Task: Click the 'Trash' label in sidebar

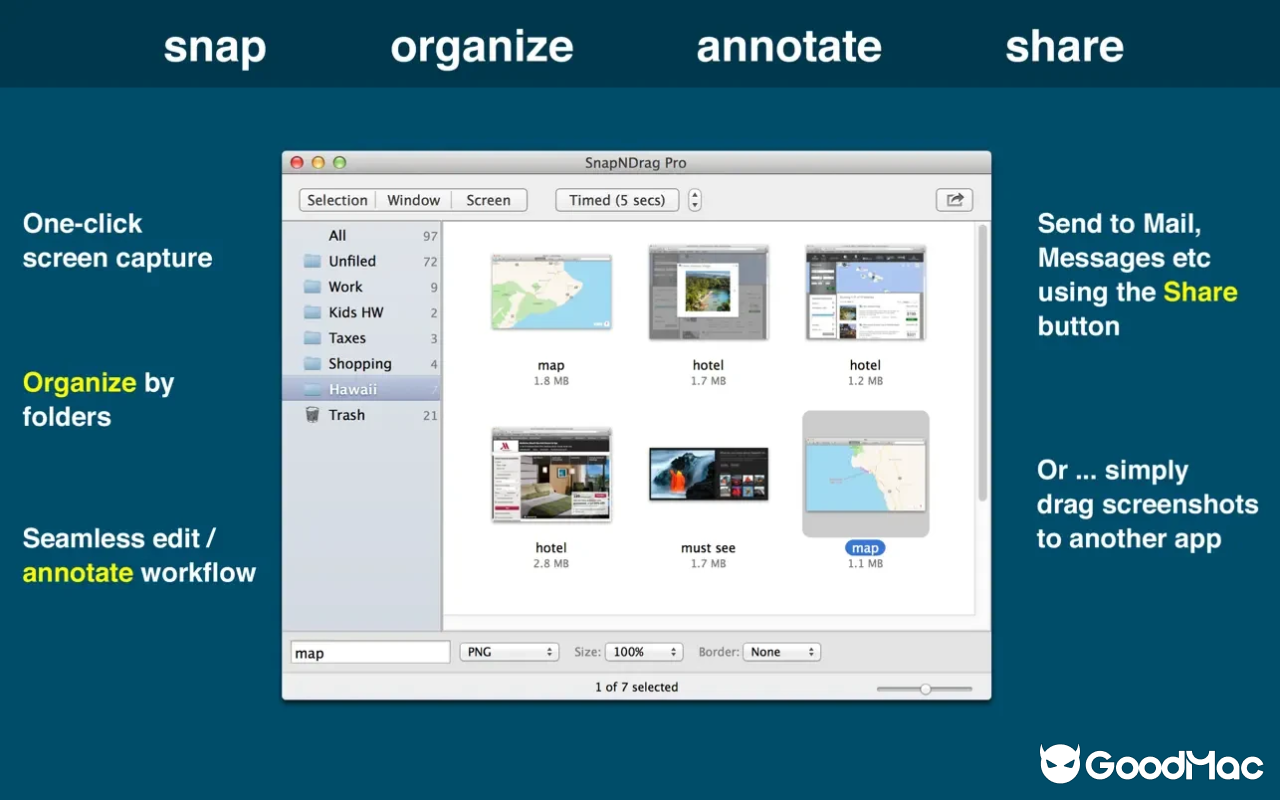Action: 347,415
